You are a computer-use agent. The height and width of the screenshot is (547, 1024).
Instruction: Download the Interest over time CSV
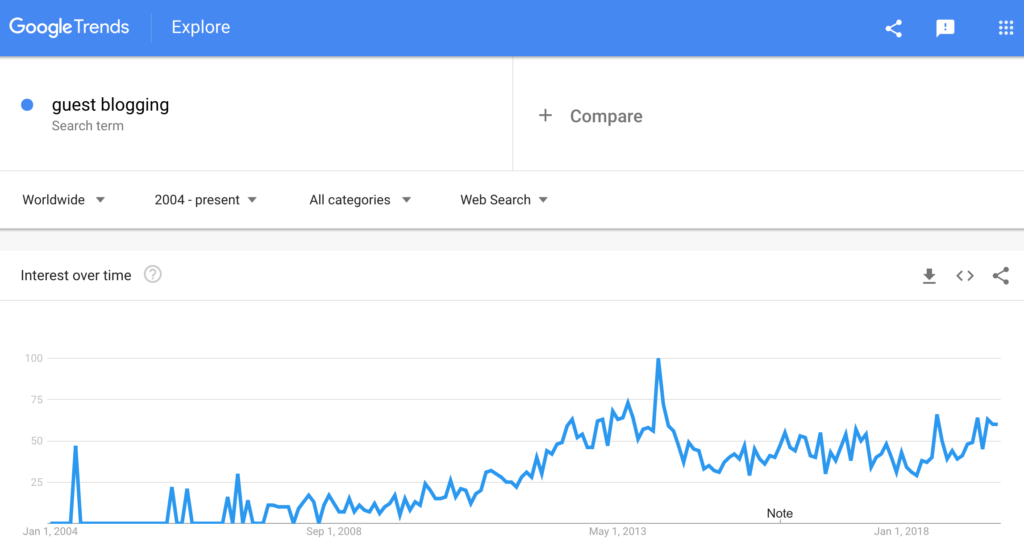[x=929, y=276]
